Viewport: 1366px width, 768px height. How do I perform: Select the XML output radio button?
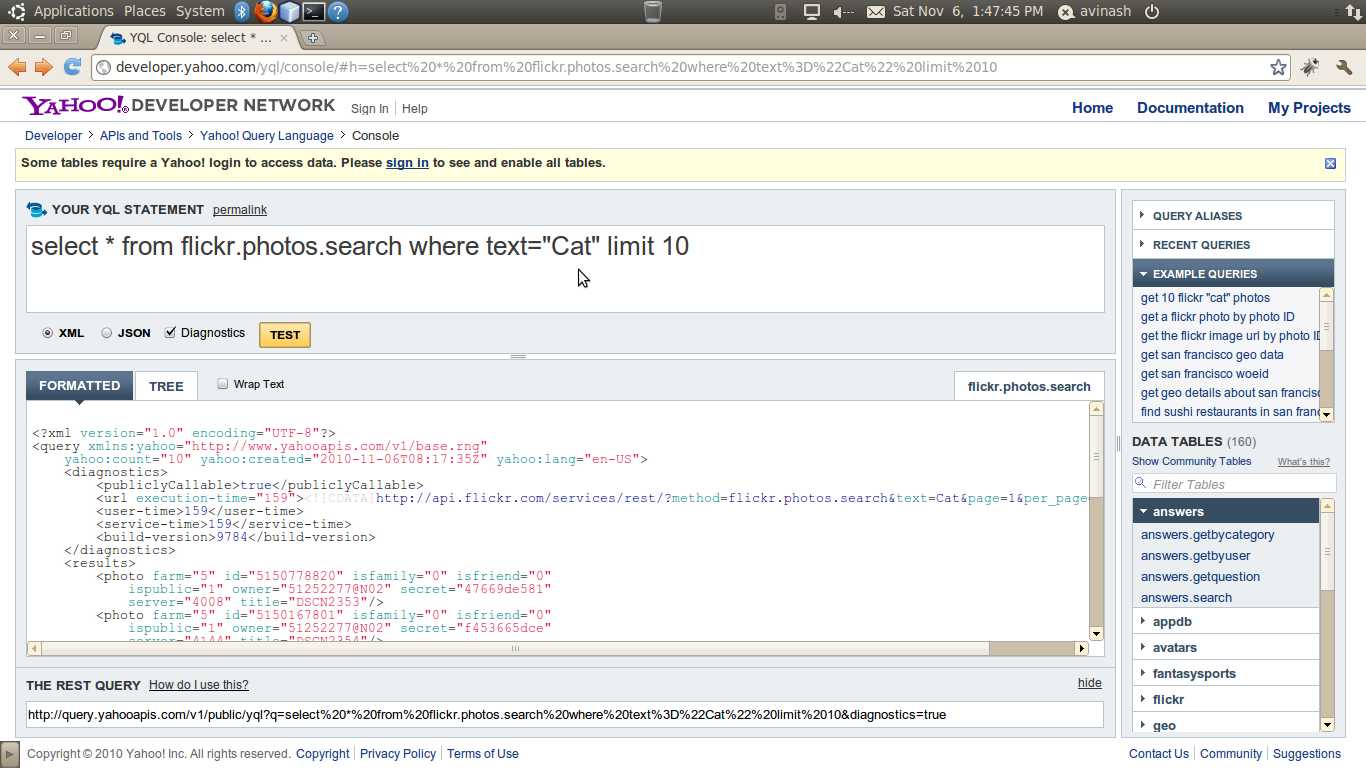coord(47,333)
